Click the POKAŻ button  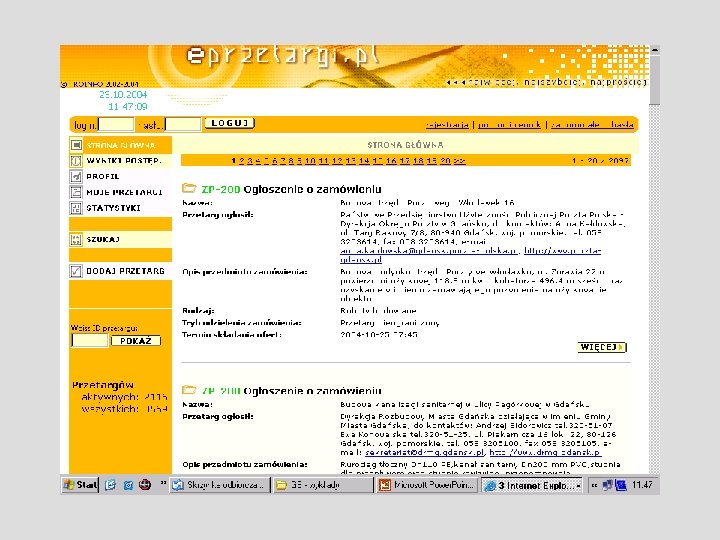[135, 341]
